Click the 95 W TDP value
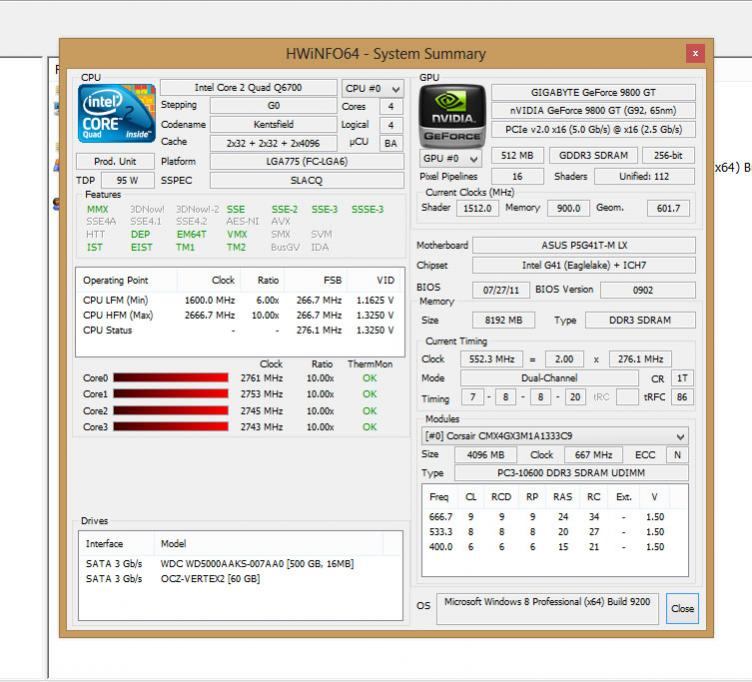 tap(128, 180)
